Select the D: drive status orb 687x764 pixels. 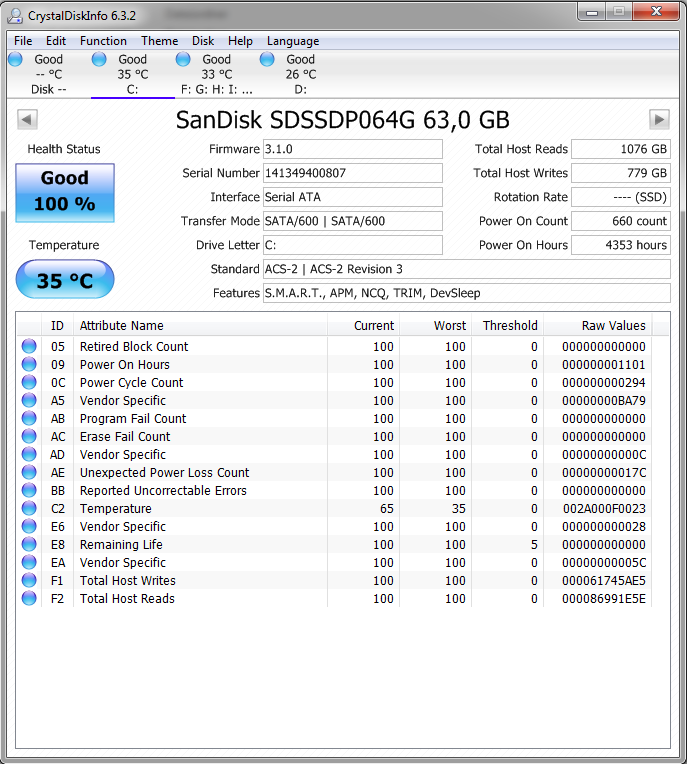click(x=267, y=59)
